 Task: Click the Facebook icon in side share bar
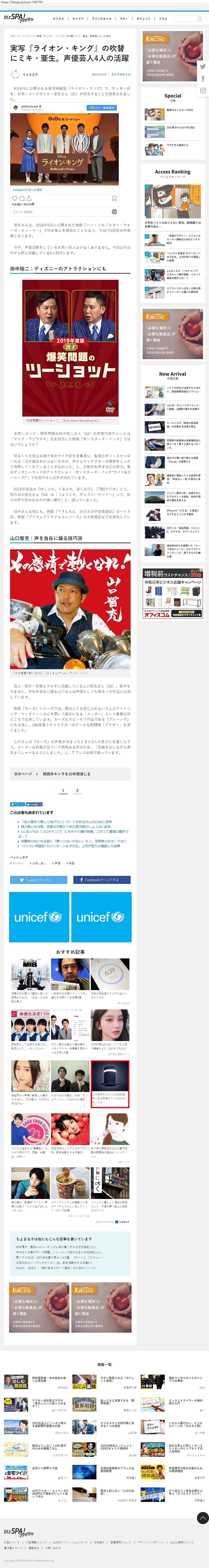203,79
